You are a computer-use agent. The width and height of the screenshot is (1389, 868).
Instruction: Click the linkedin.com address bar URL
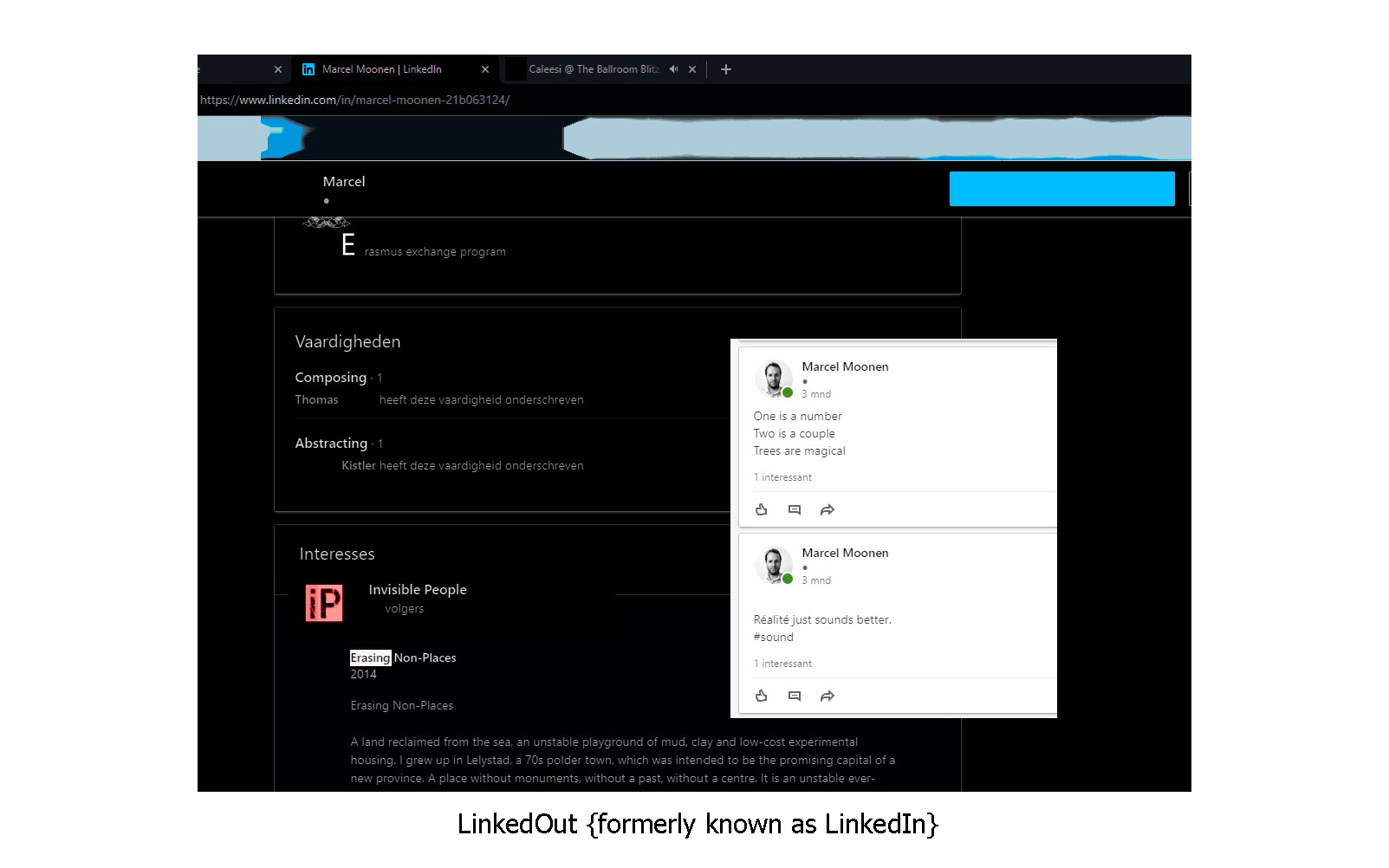point(355,100)
